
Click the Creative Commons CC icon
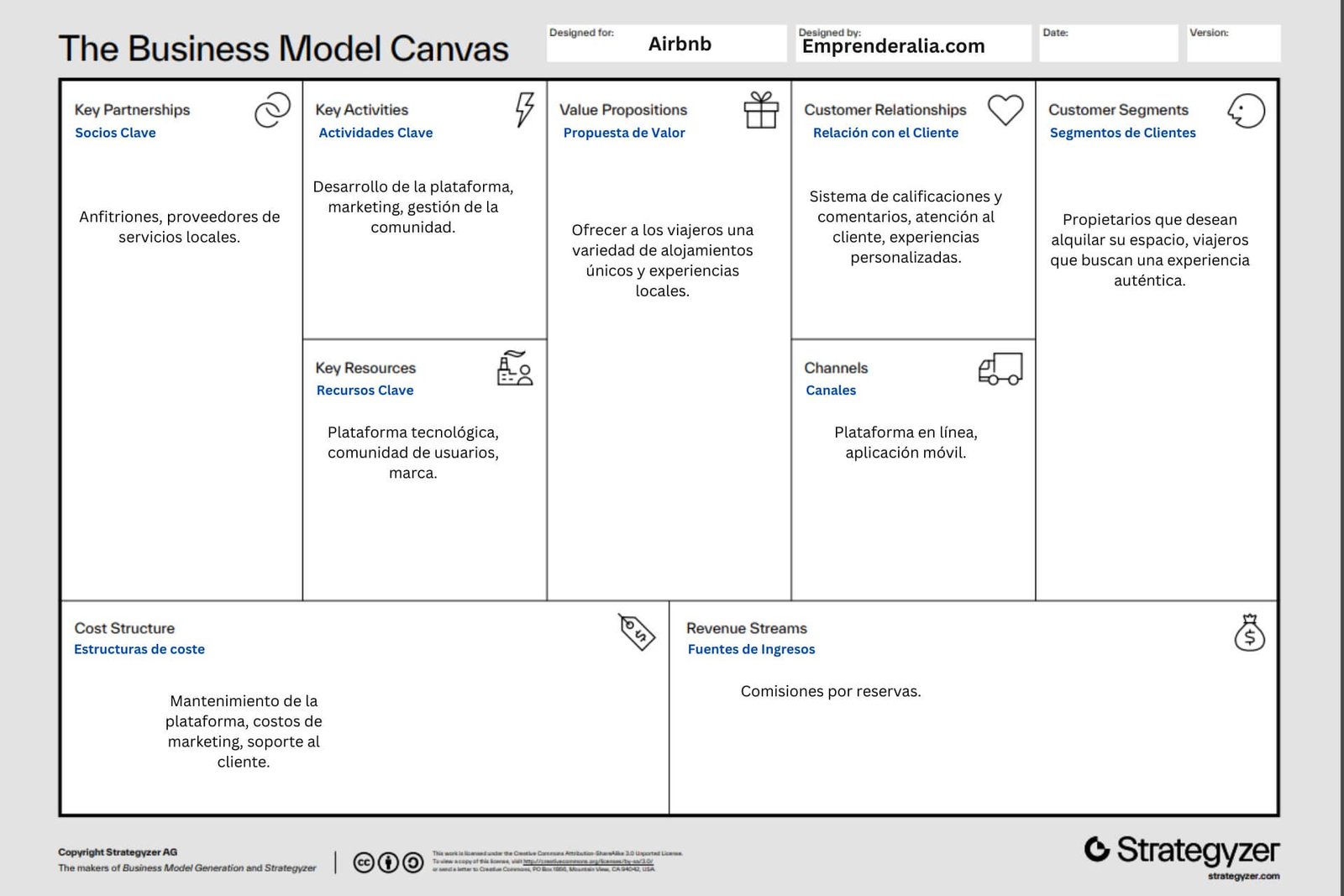tap(364, 862)
